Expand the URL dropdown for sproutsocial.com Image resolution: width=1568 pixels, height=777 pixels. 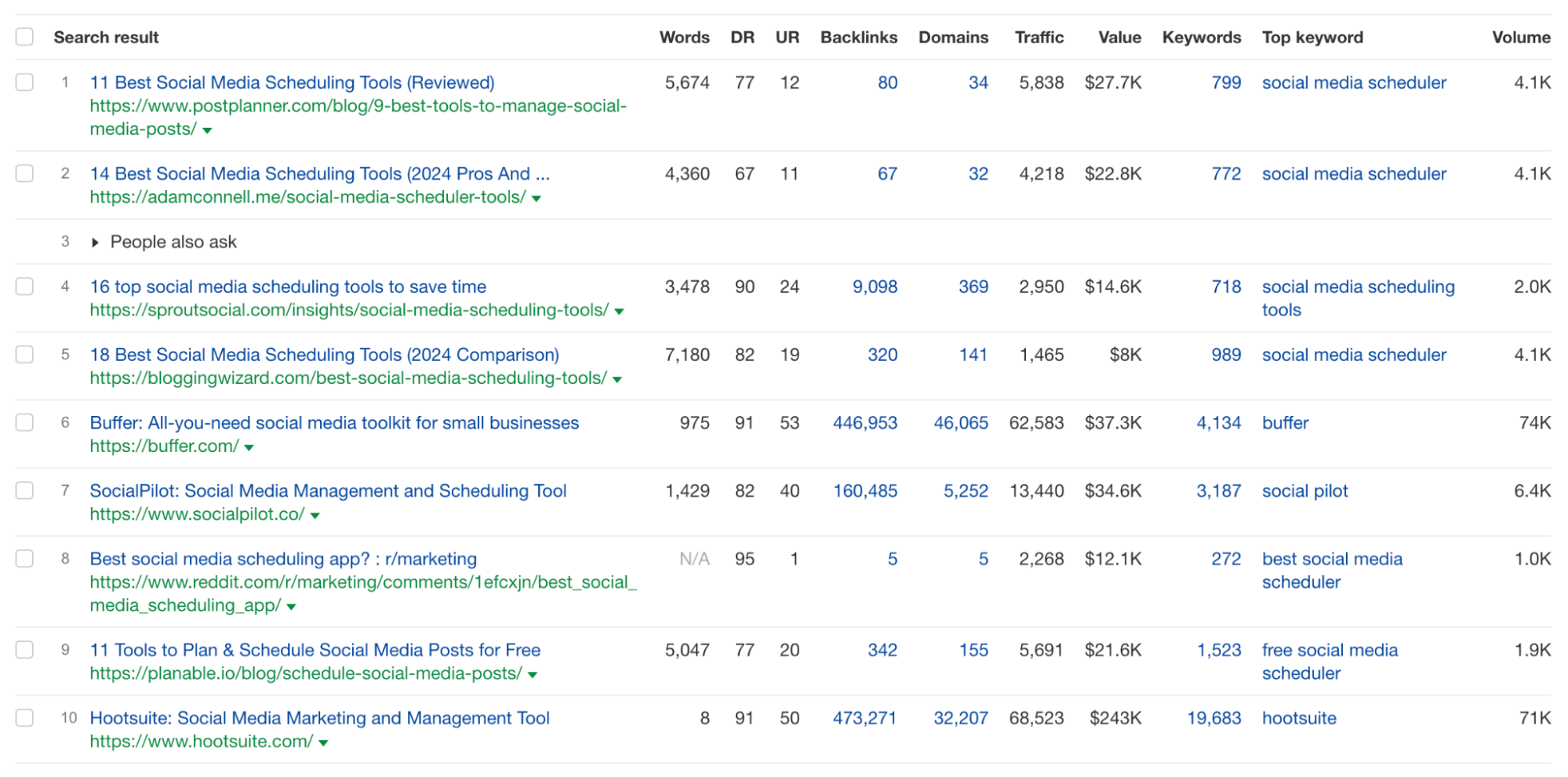point(619,311)
